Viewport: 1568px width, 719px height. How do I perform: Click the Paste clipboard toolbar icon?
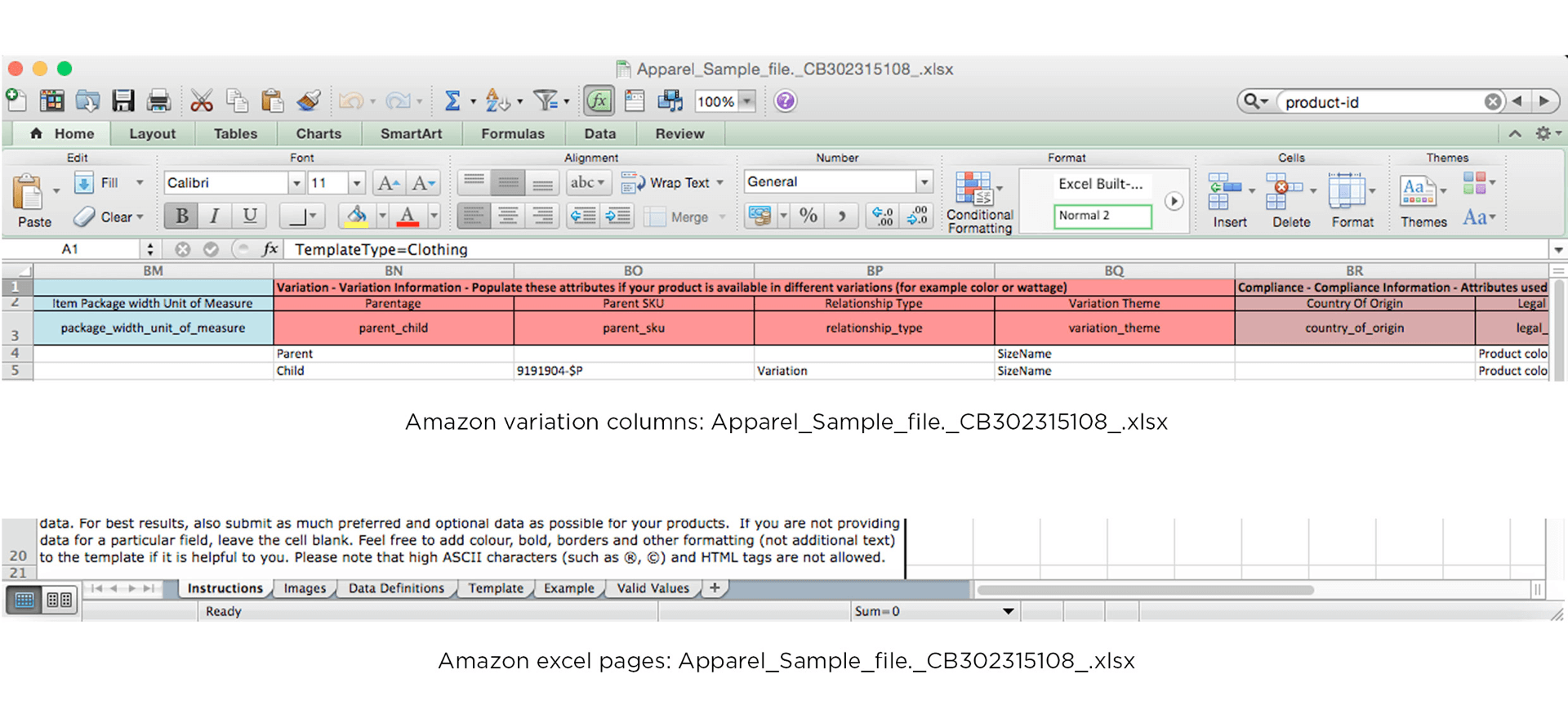(x=272, y=101)
